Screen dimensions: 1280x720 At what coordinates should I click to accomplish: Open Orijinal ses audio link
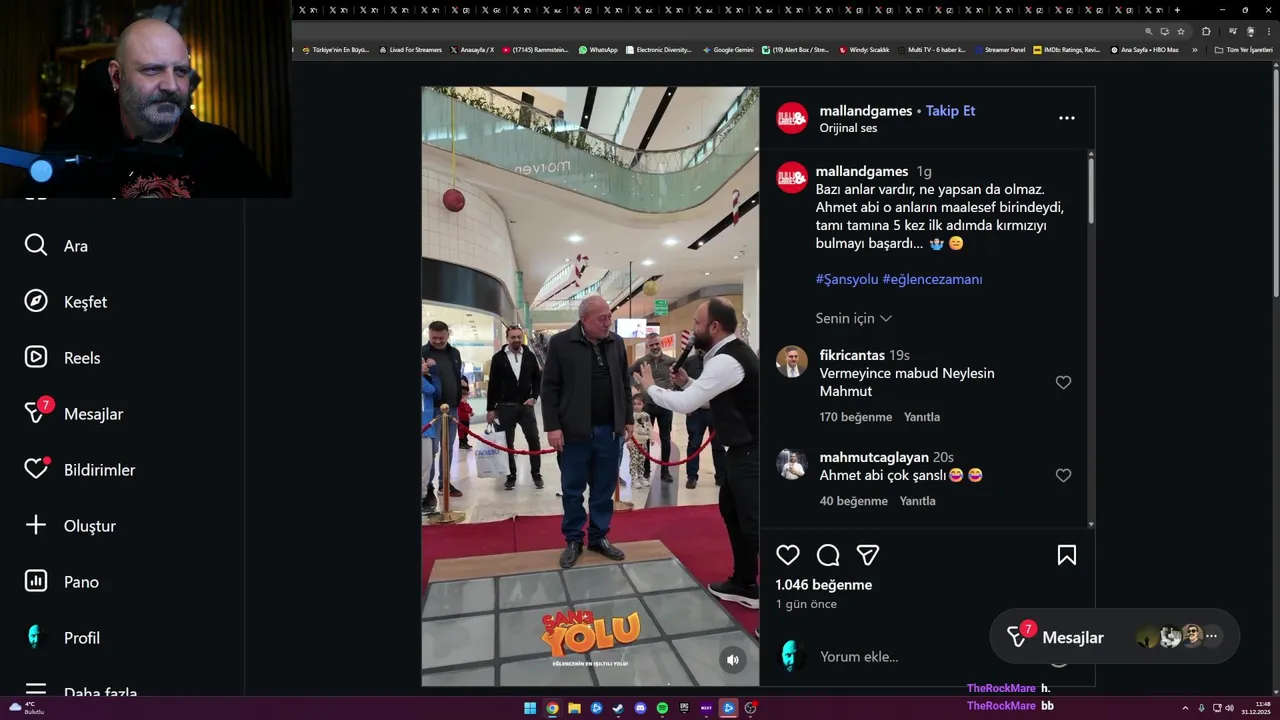[848, 128]
